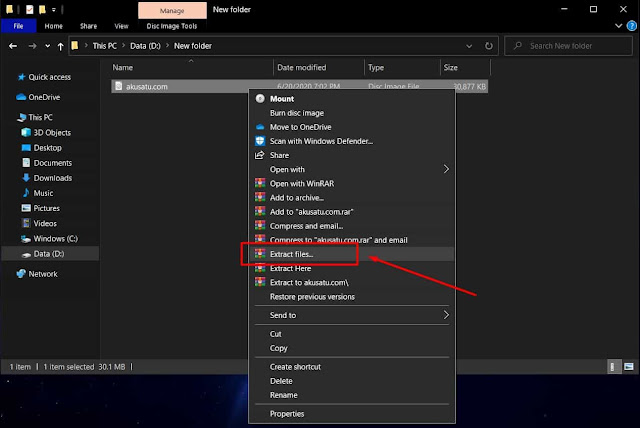Open the Quick Access Toolbar customize dropdown
This screenshot has height=428, width=640.
pos(53,9)
